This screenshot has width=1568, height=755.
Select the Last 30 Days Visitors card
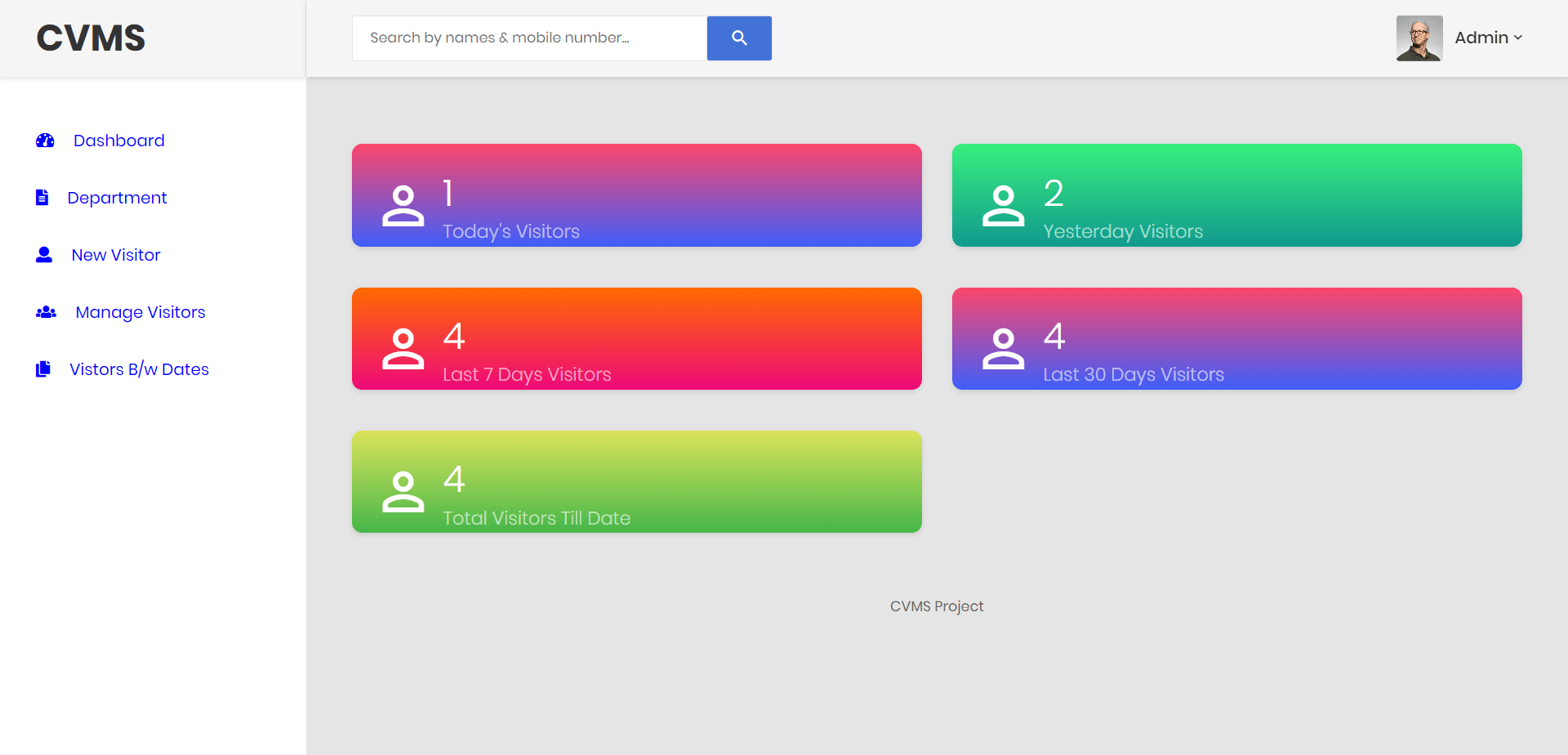(1236, 337)
